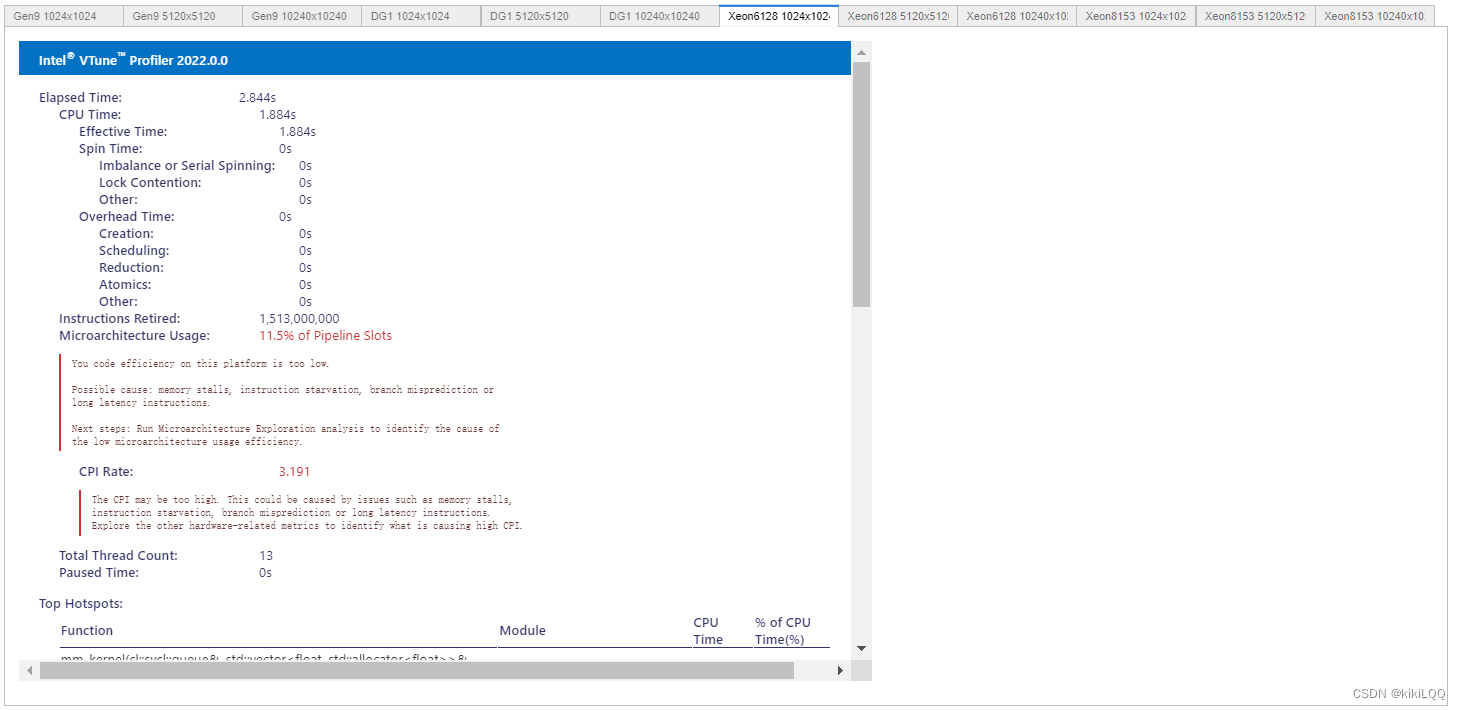Viewport: 1460px width, 710px height.
Task: Click the vertical scrollbar down arrow
Action: 861,649
